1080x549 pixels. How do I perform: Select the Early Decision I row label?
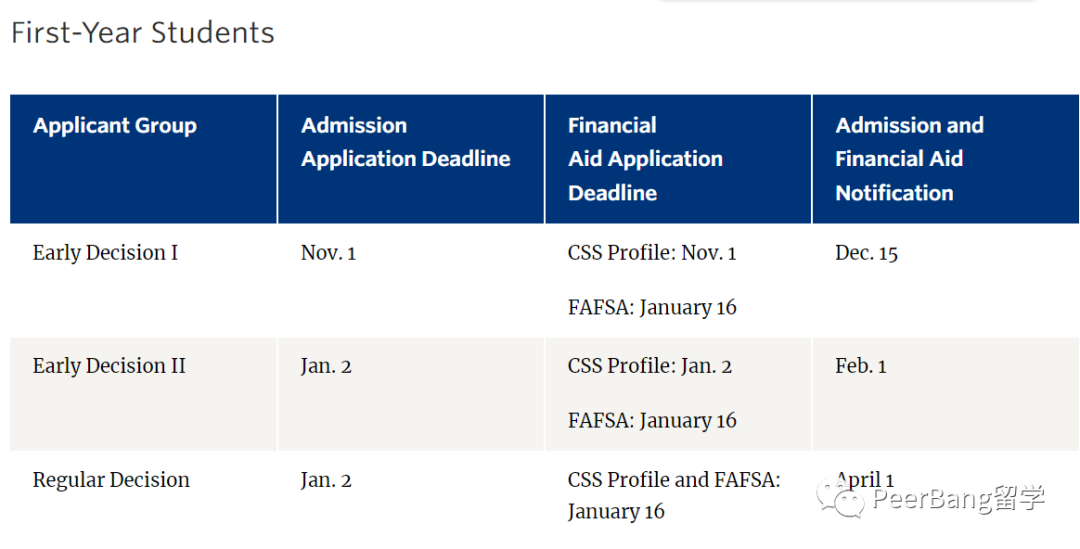click(x=105, y=253)
